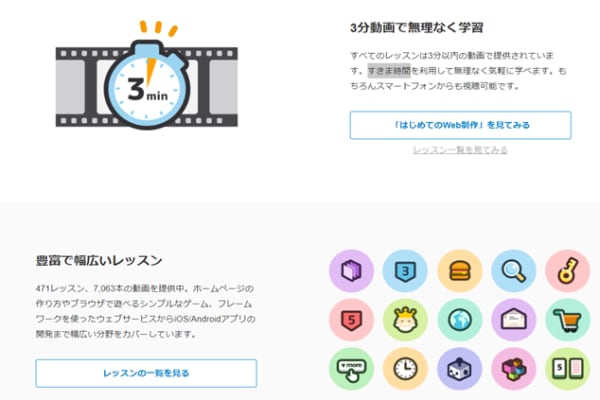
Task: Open the globe lesson icon
Action: pyautogui.click(x=460, y=320)
